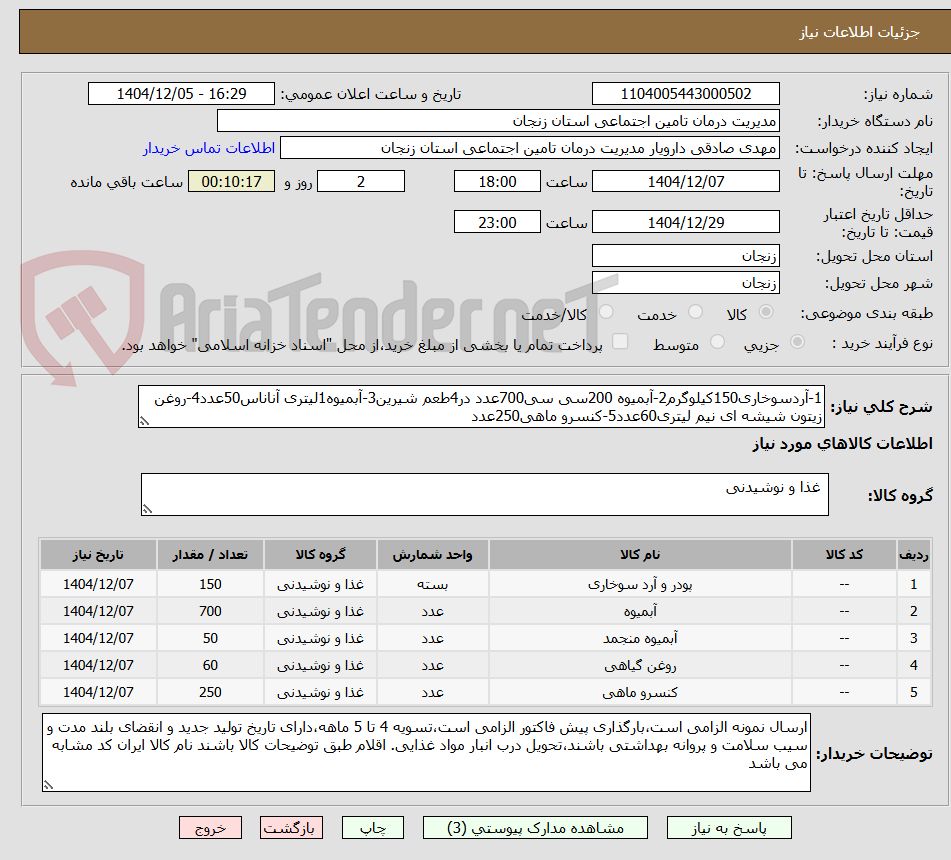The image size is (951, 860).
Task: Click the remaining time 00:10:17 field
Action: (231, 181)
